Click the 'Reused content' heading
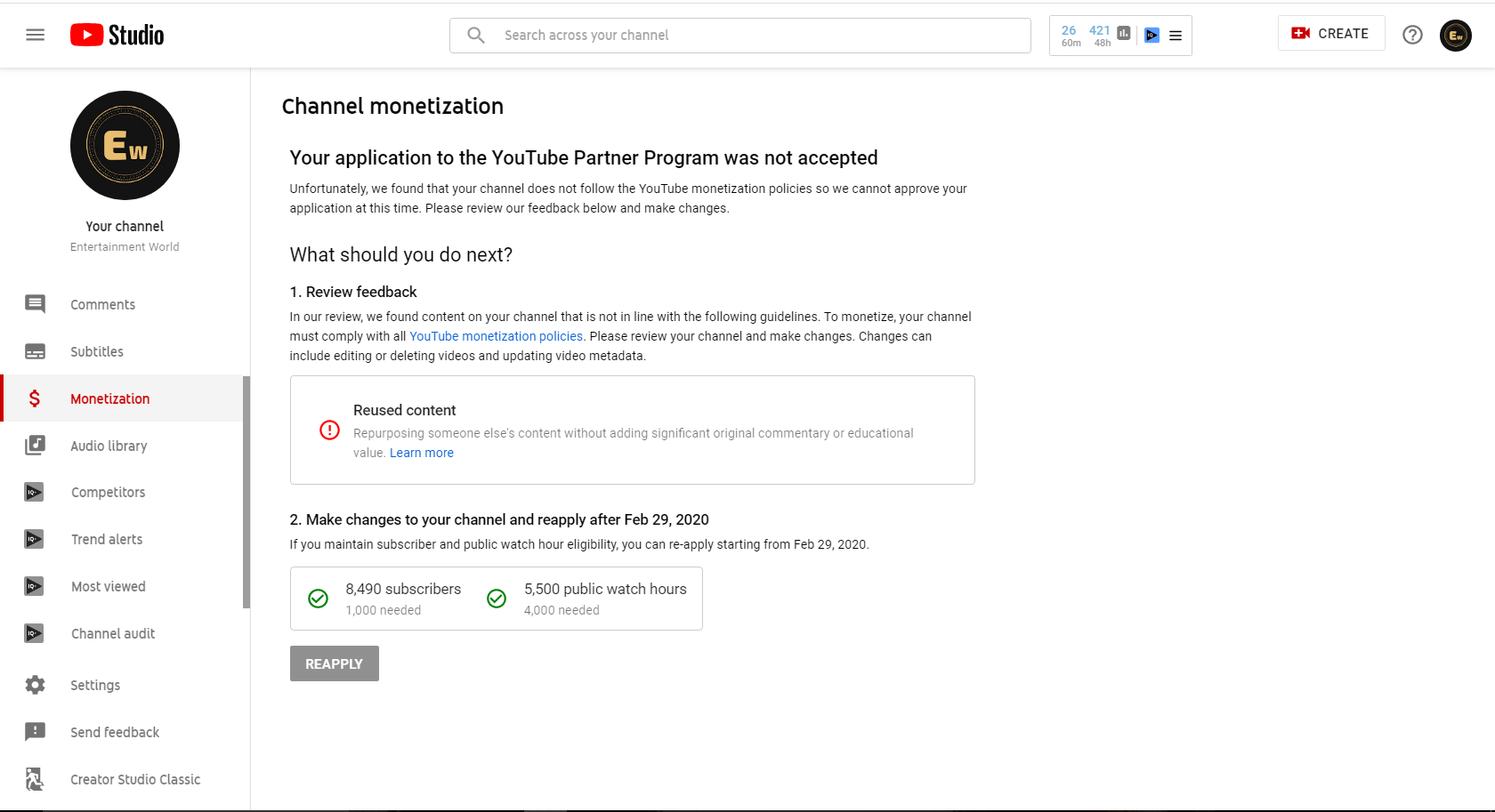This screenshot has height=812, width=1495. [x=405, y=410]
